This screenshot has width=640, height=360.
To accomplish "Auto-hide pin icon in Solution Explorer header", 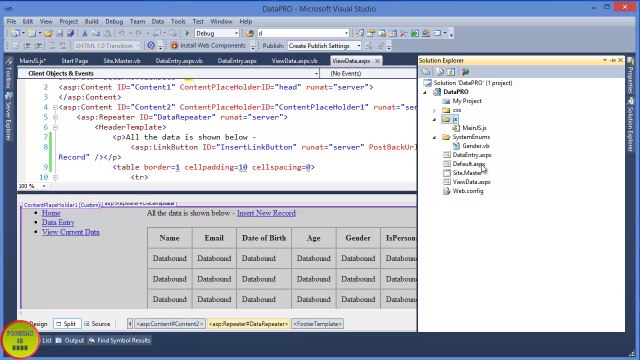I will pyautogui.click(x=613, y=60).
